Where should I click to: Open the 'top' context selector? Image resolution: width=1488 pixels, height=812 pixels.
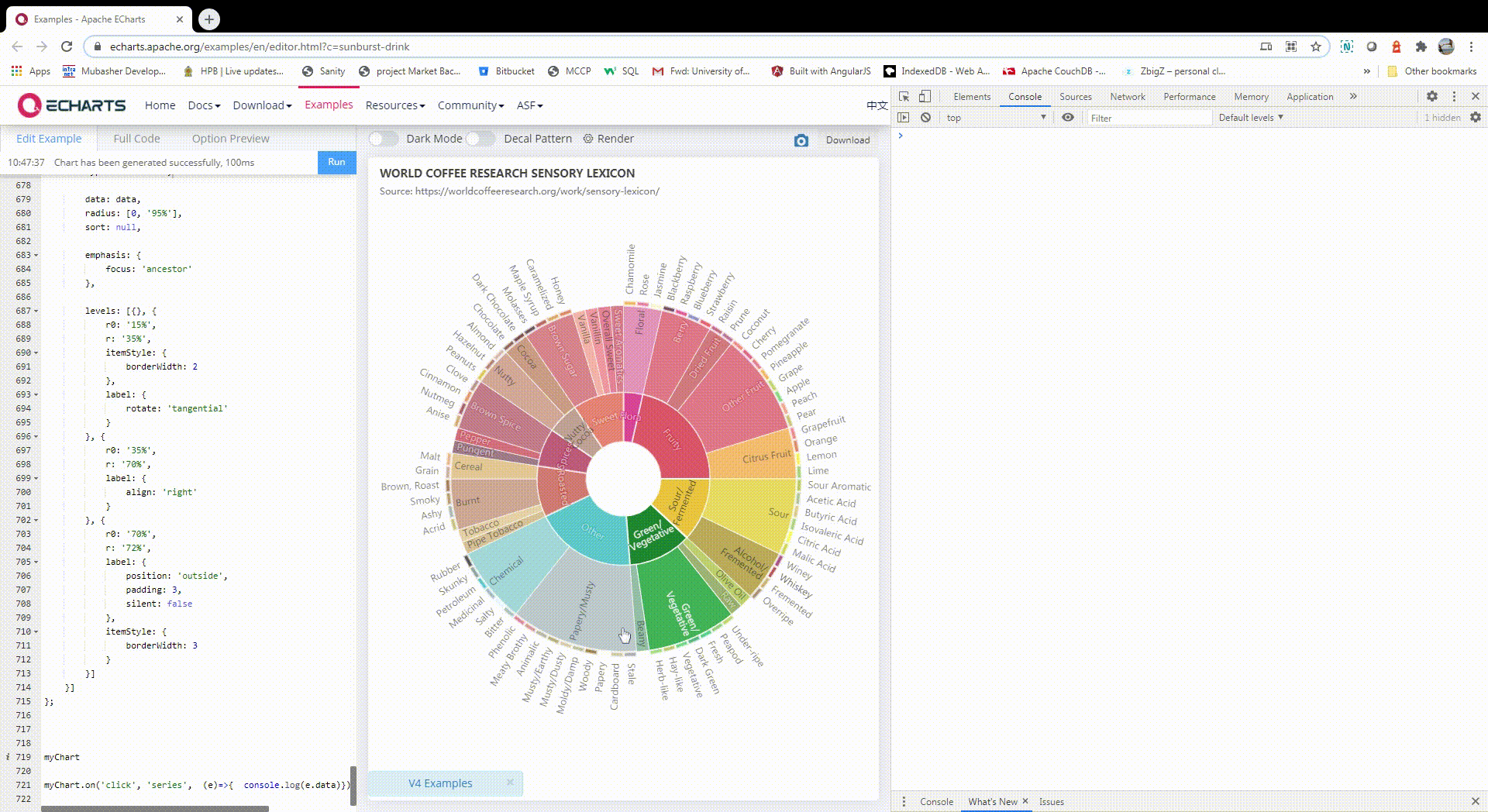996,118
